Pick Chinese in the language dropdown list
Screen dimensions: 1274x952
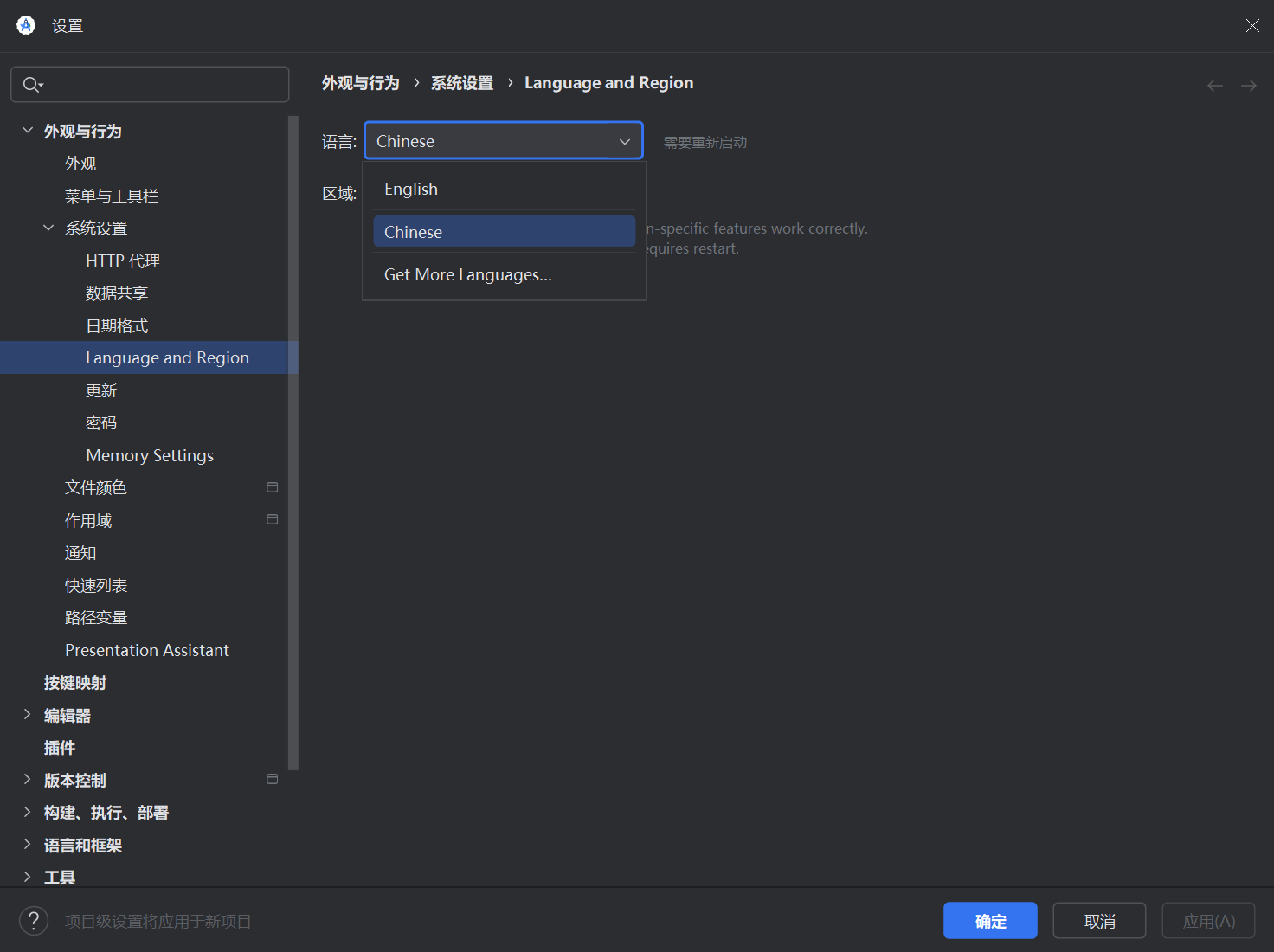[x=504, y=232]
